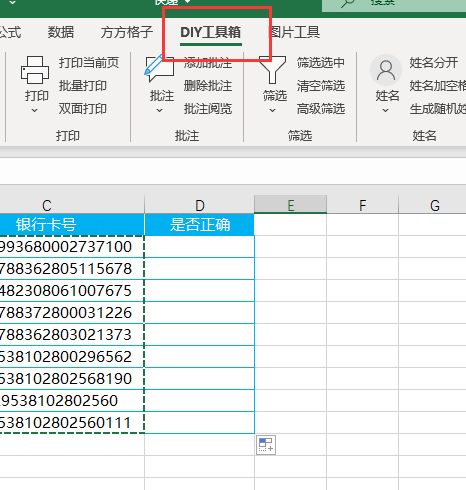Click 姓名加空格 button

point(438,86)
